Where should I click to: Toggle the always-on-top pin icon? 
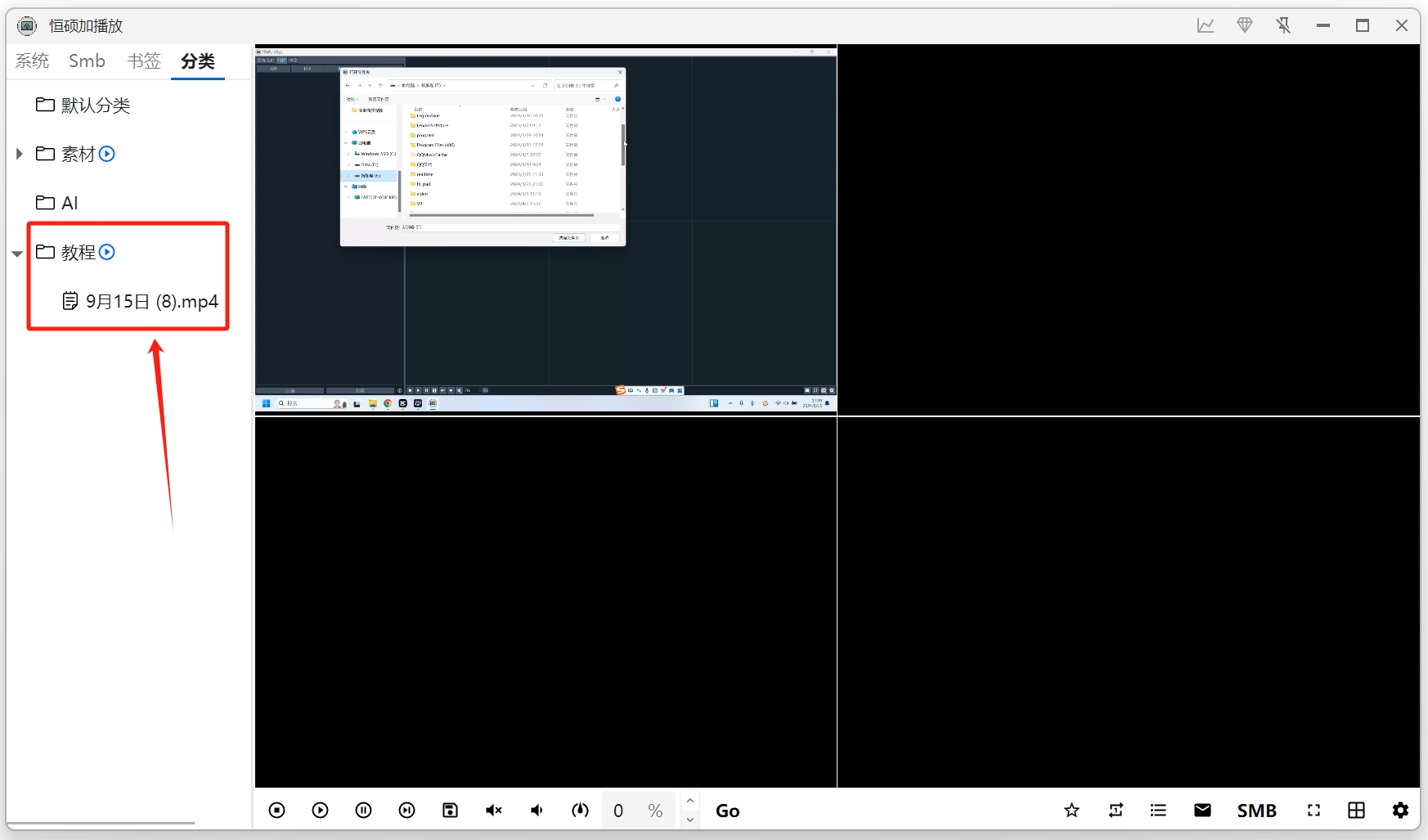[x=1283, y=25]
